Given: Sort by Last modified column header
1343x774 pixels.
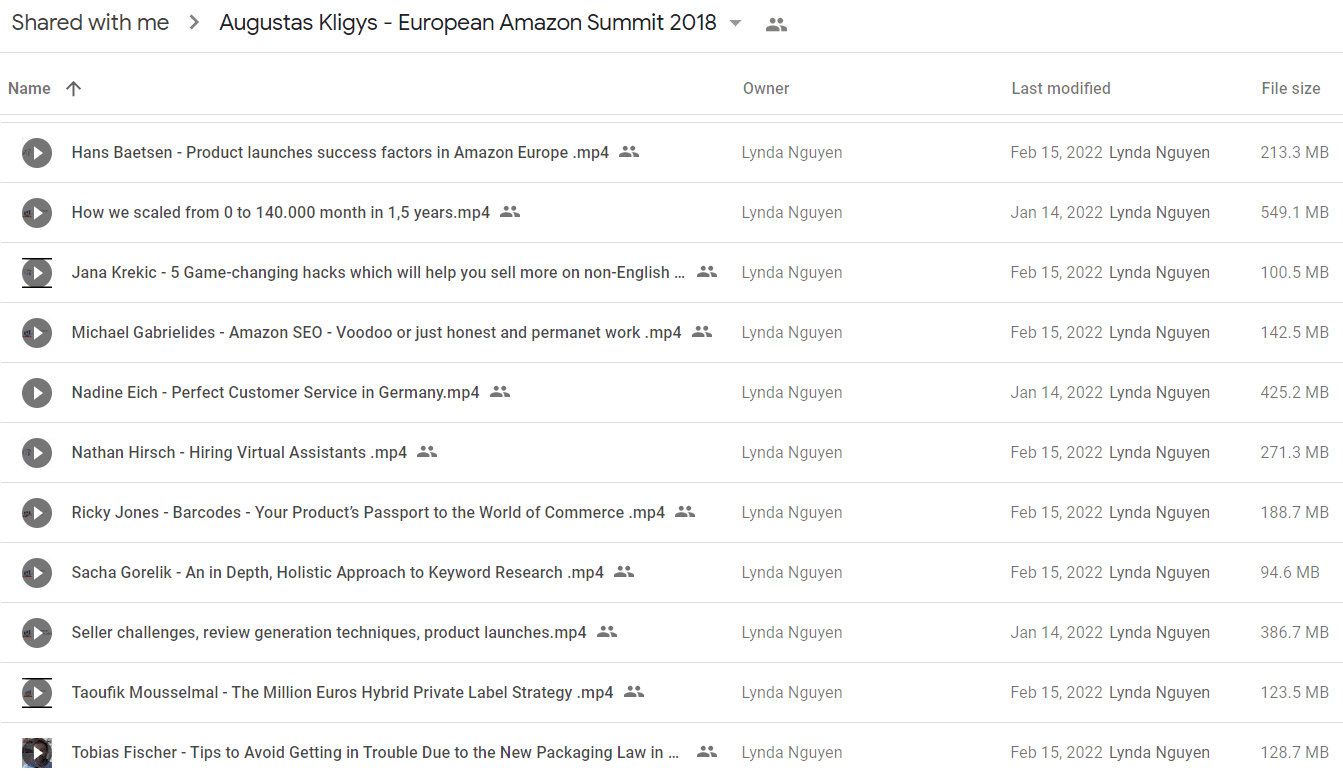Looking at the screenshot, I should click(x=1061, y=88).
